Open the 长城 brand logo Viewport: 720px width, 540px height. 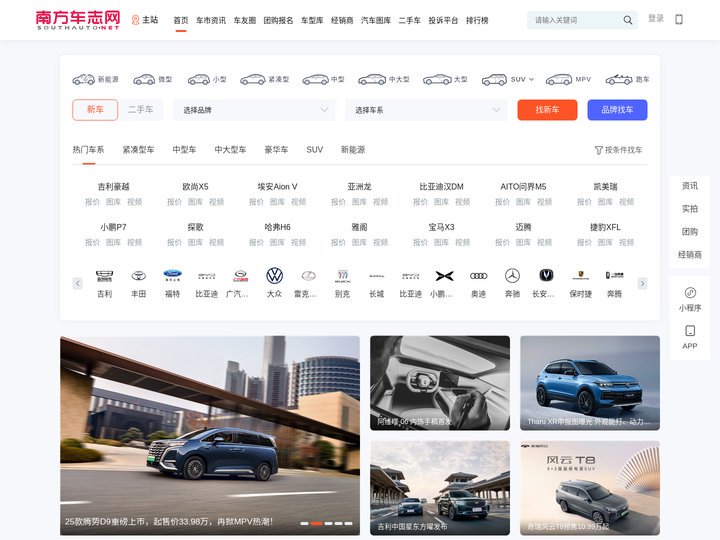377,276
